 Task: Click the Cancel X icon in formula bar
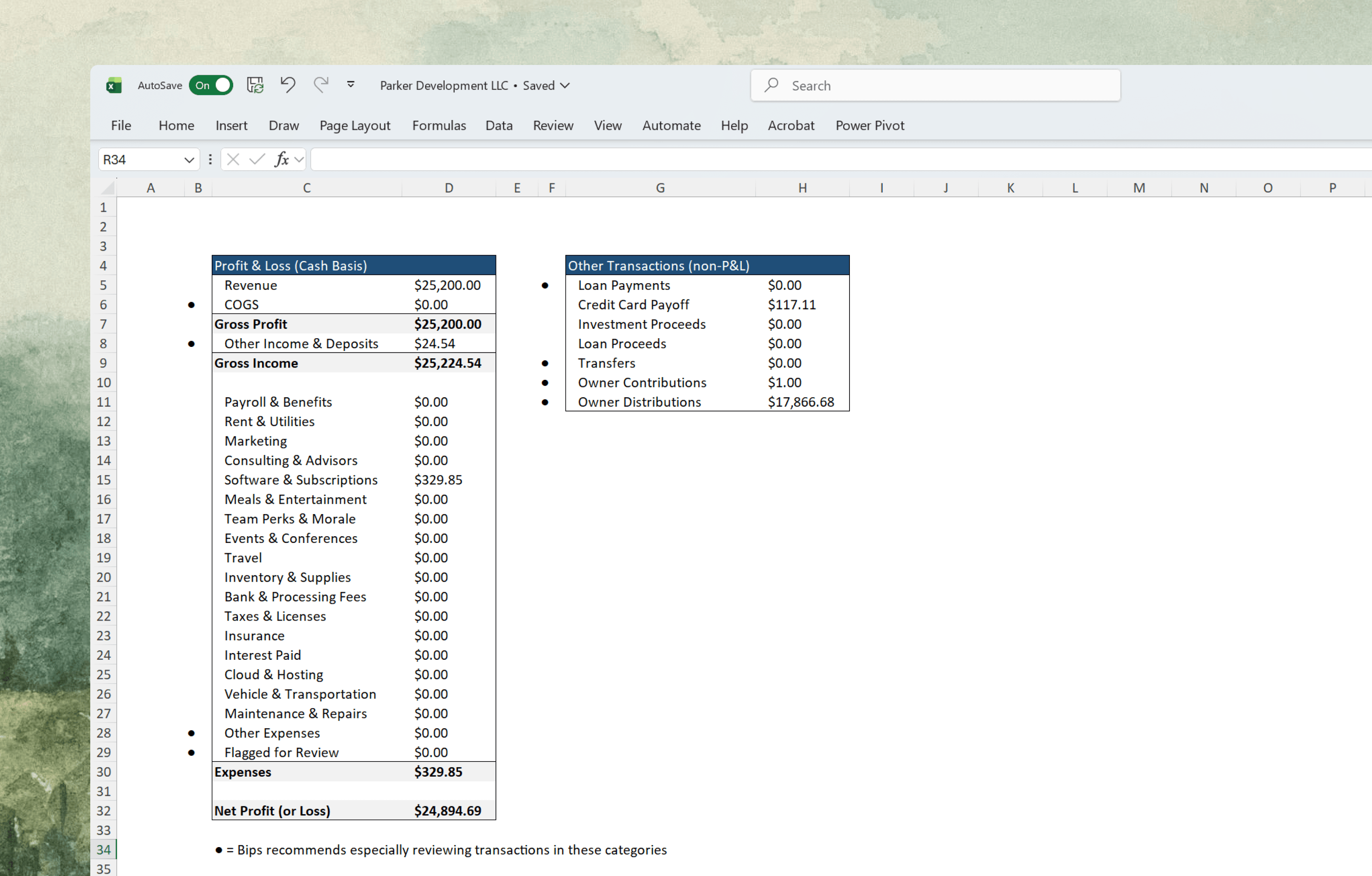232,160
